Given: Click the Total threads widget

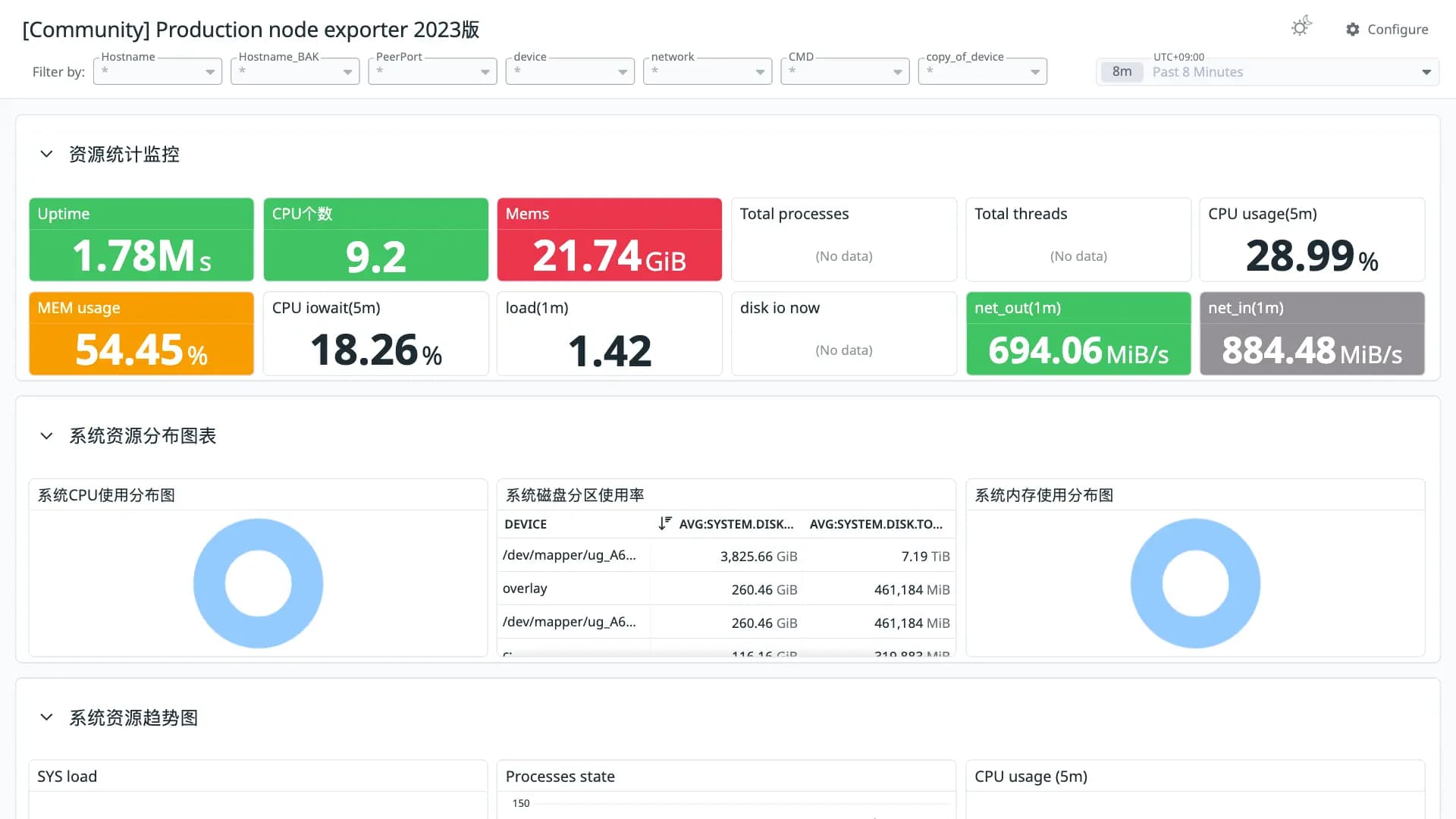Looking at the screenshot, I should click(1078, 240).
